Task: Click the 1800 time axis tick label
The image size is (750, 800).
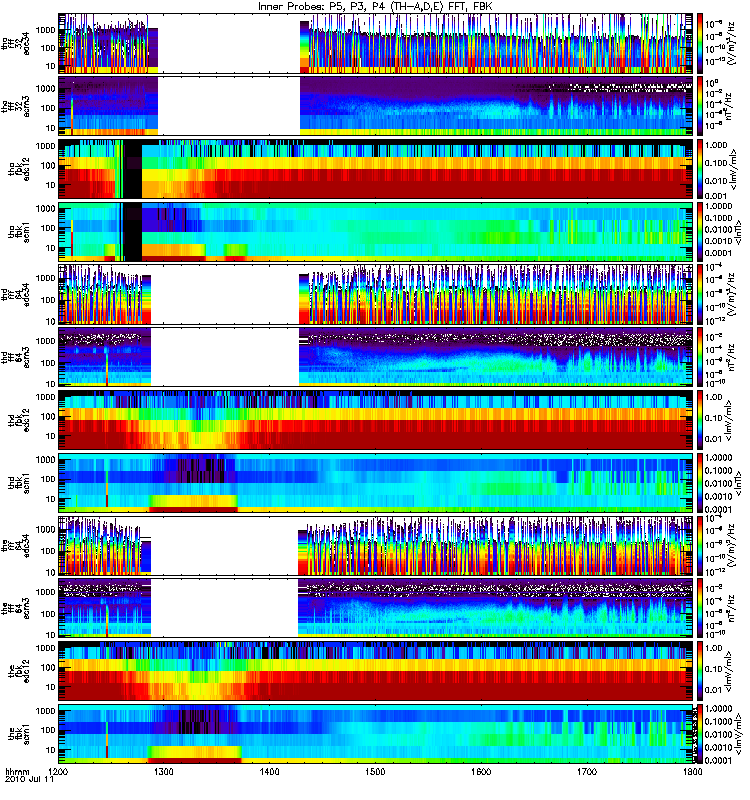Action: pos(692,771)
